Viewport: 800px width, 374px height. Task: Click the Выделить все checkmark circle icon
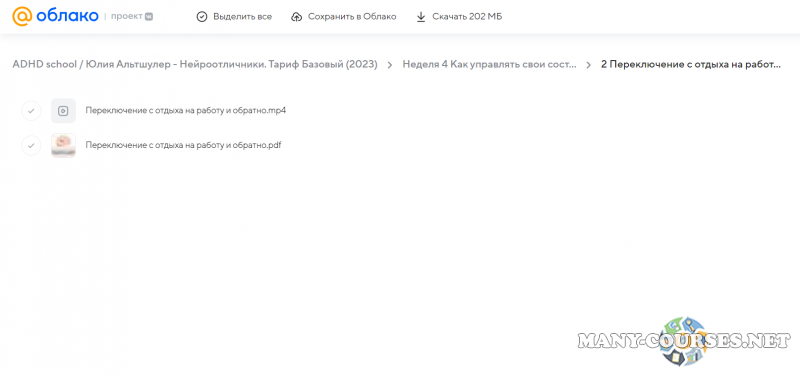[x=202, y=17]
